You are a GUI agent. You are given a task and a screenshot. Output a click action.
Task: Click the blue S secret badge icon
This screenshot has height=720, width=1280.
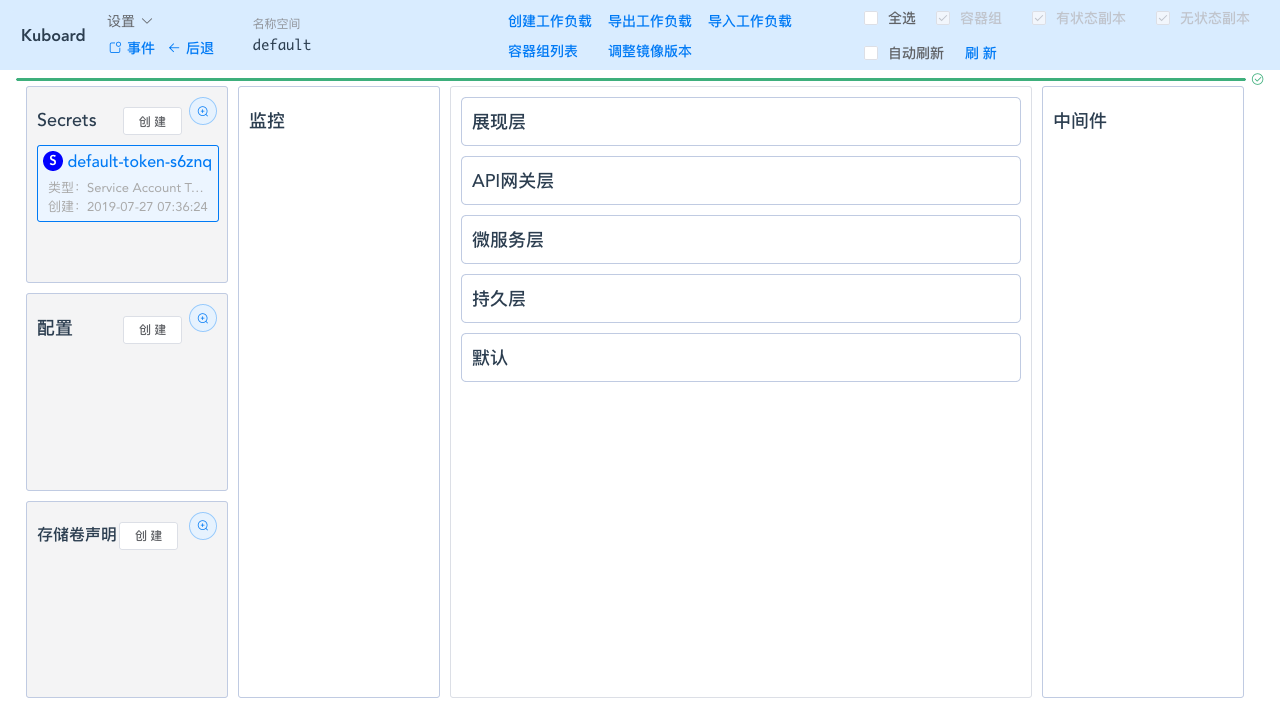point(52,160)
